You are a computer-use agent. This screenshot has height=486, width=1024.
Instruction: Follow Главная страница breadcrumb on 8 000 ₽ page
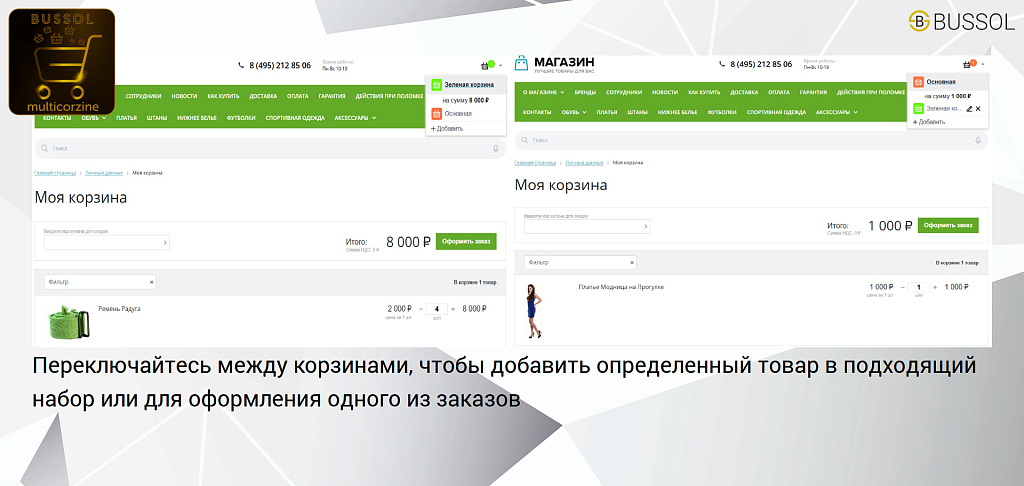(x=55, y=173)
